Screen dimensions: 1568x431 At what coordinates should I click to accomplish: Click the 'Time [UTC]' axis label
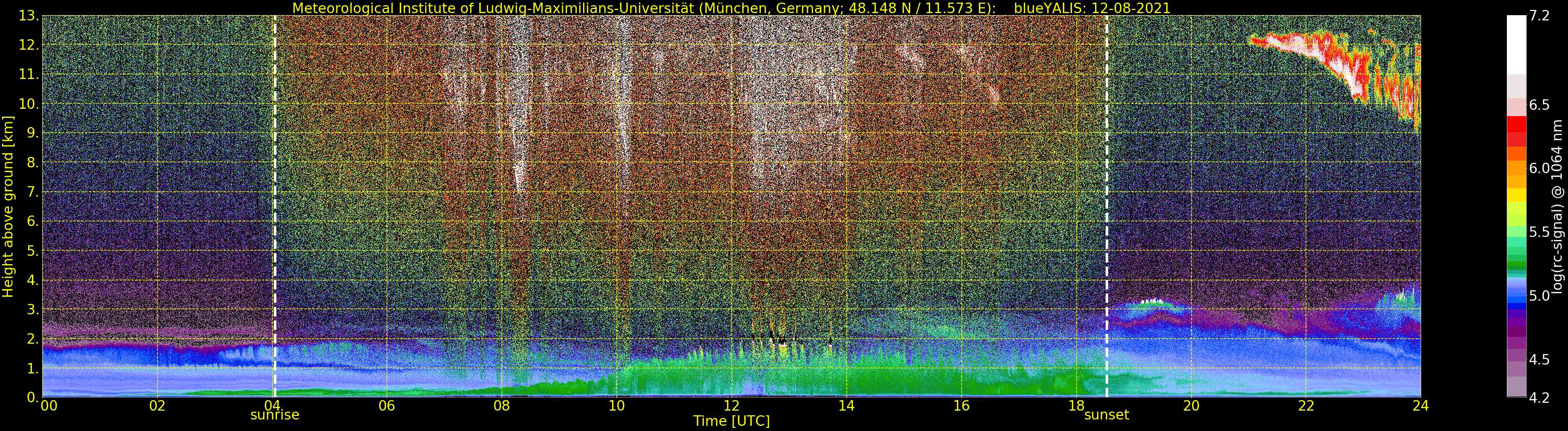[731, 421]
